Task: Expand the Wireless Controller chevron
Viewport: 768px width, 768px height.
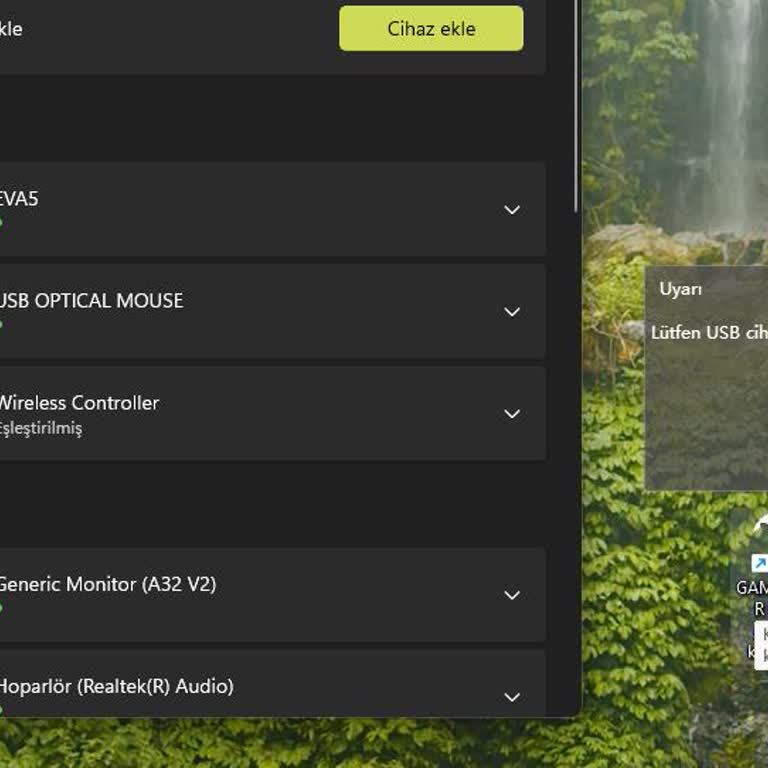Action: point(512,414)
